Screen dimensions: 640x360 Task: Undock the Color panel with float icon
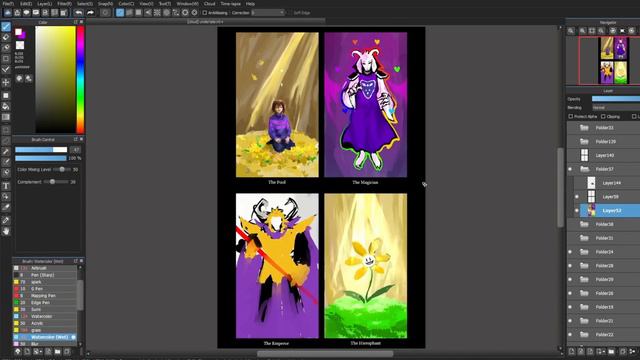76,22
